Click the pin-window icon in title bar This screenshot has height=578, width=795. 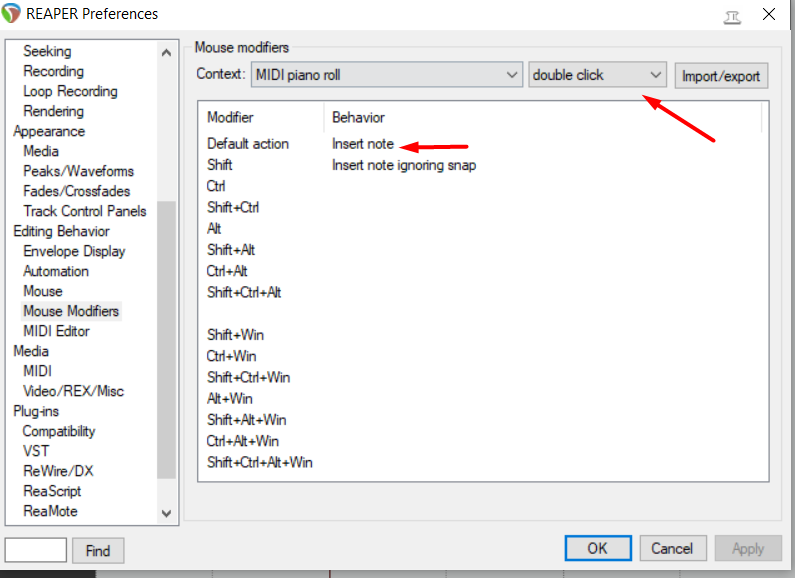pos(732,18)
